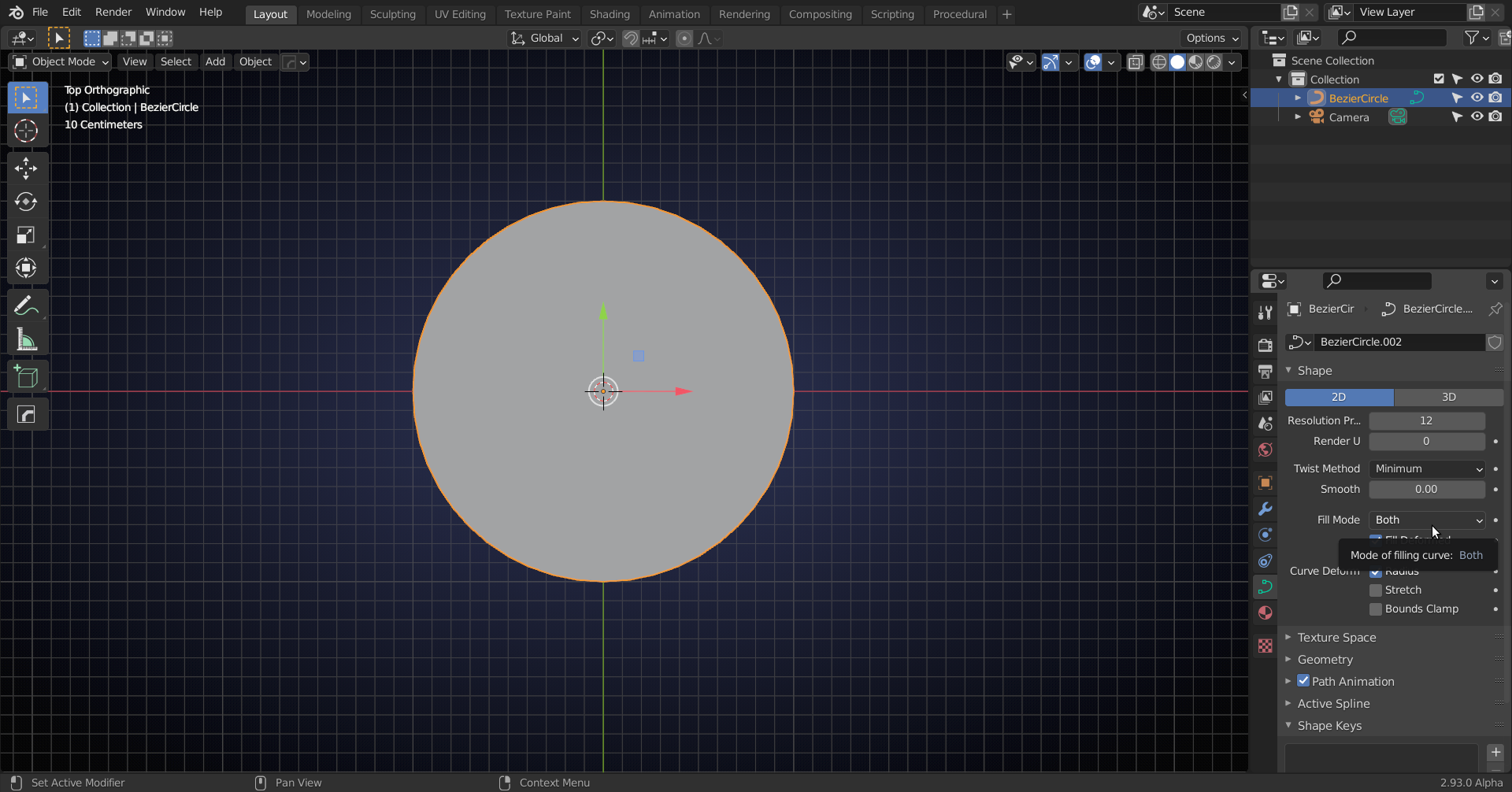Adjust the Resolution Preview U value field
Viewport: 1512px width, 792px height.
pyautogui.click(x=1427, y=420)
